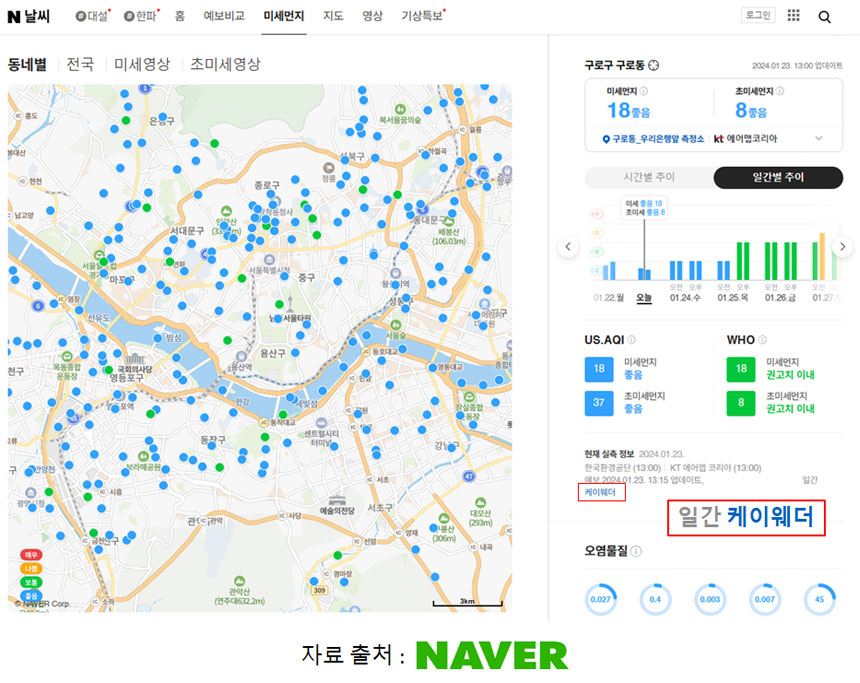860x683 pixels.
Task: Switch chart to 시간별 추이
Action: point(649,177)
